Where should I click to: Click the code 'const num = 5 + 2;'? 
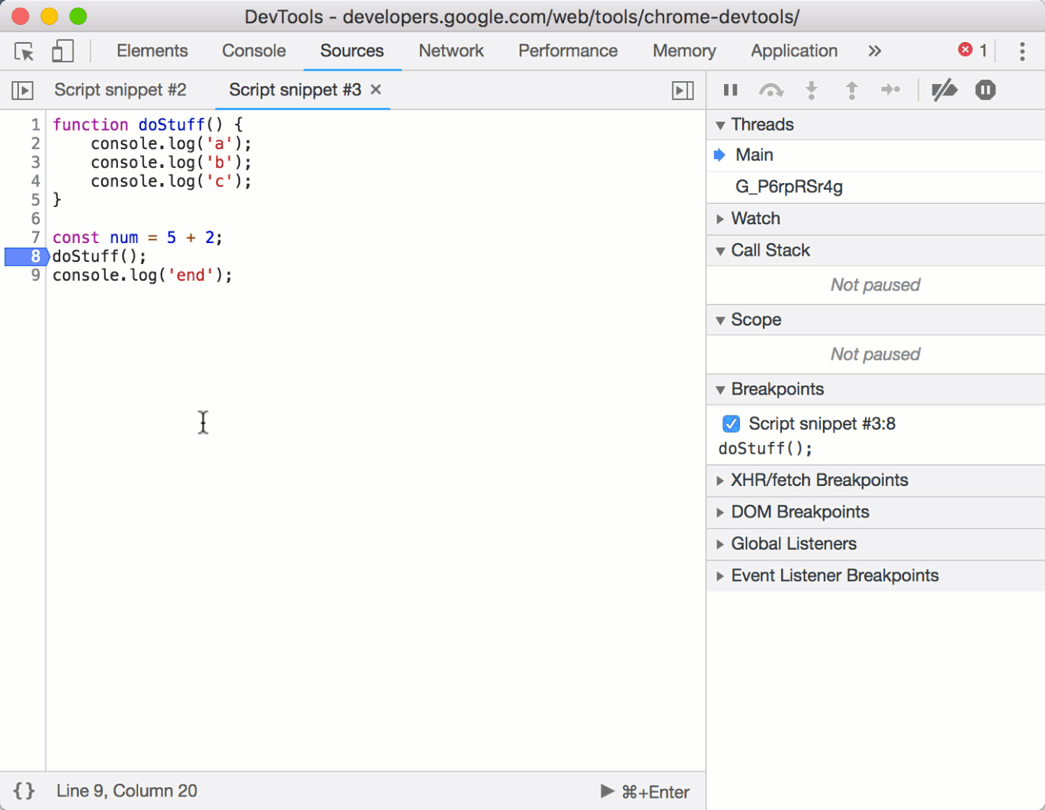coord(137,238)
